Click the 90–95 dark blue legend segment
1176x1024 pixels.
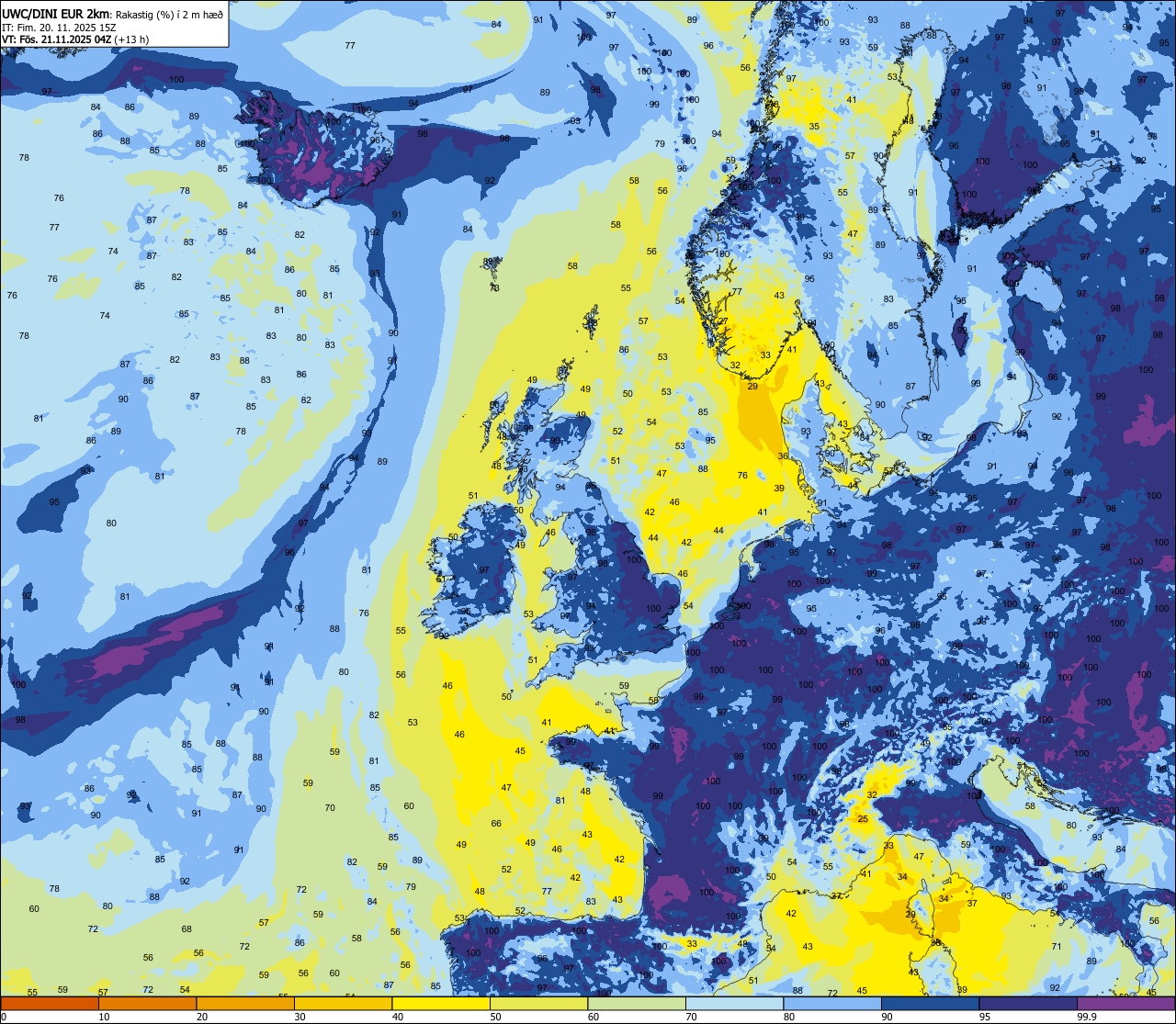[930, 1004]
